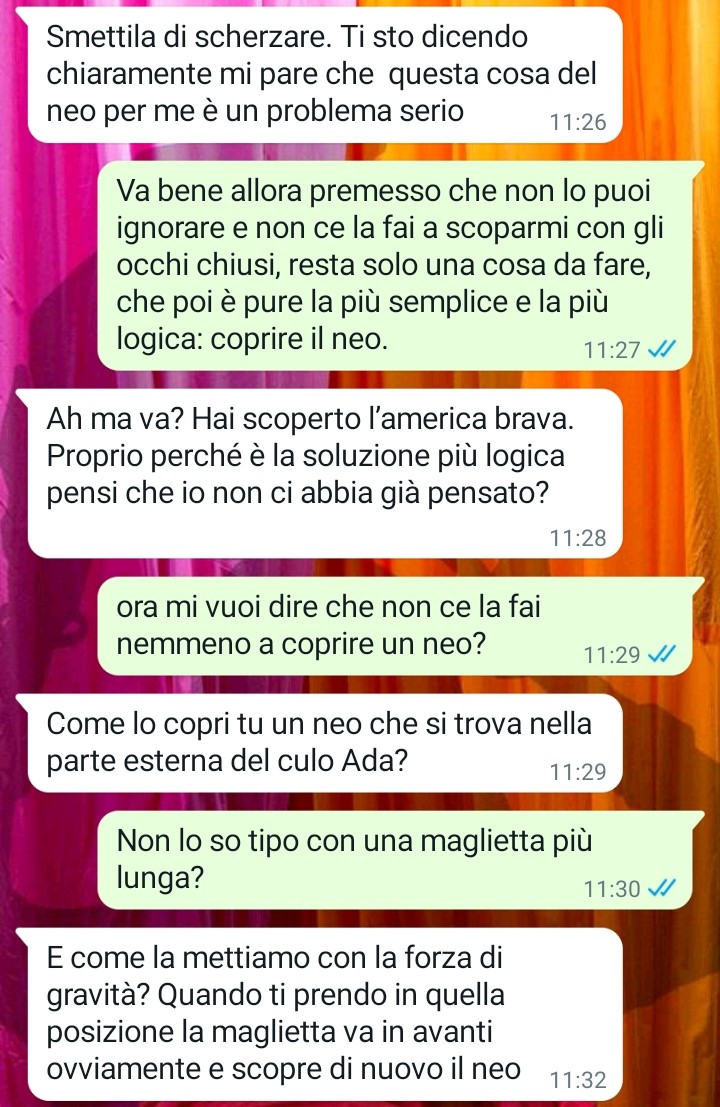Tap the double-check read receipt at 11:27

[662, 349]
